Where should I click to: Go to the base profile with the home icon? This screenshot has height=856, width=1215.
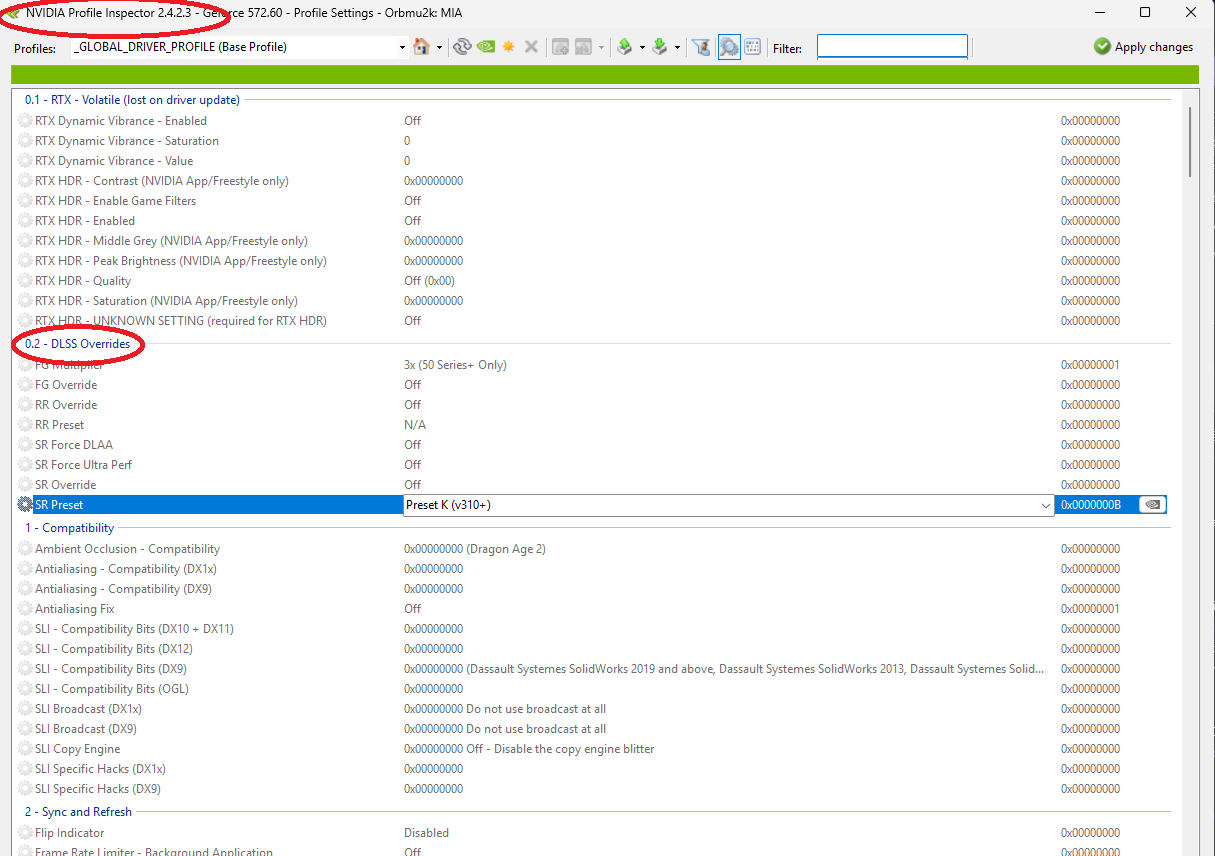point(421,47)
